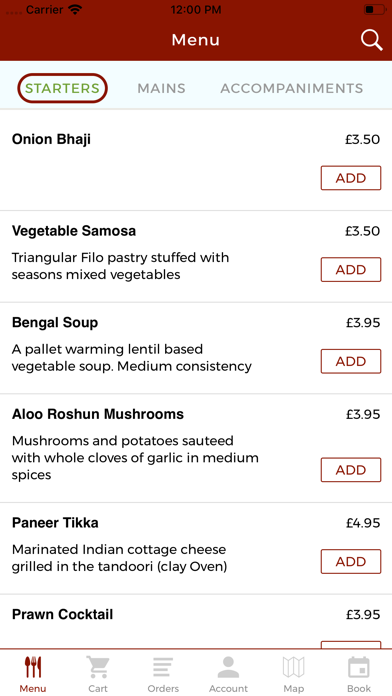Switch to the Mains tab
The width and height of the screenshot is (392, 696).
pos(161,88)
